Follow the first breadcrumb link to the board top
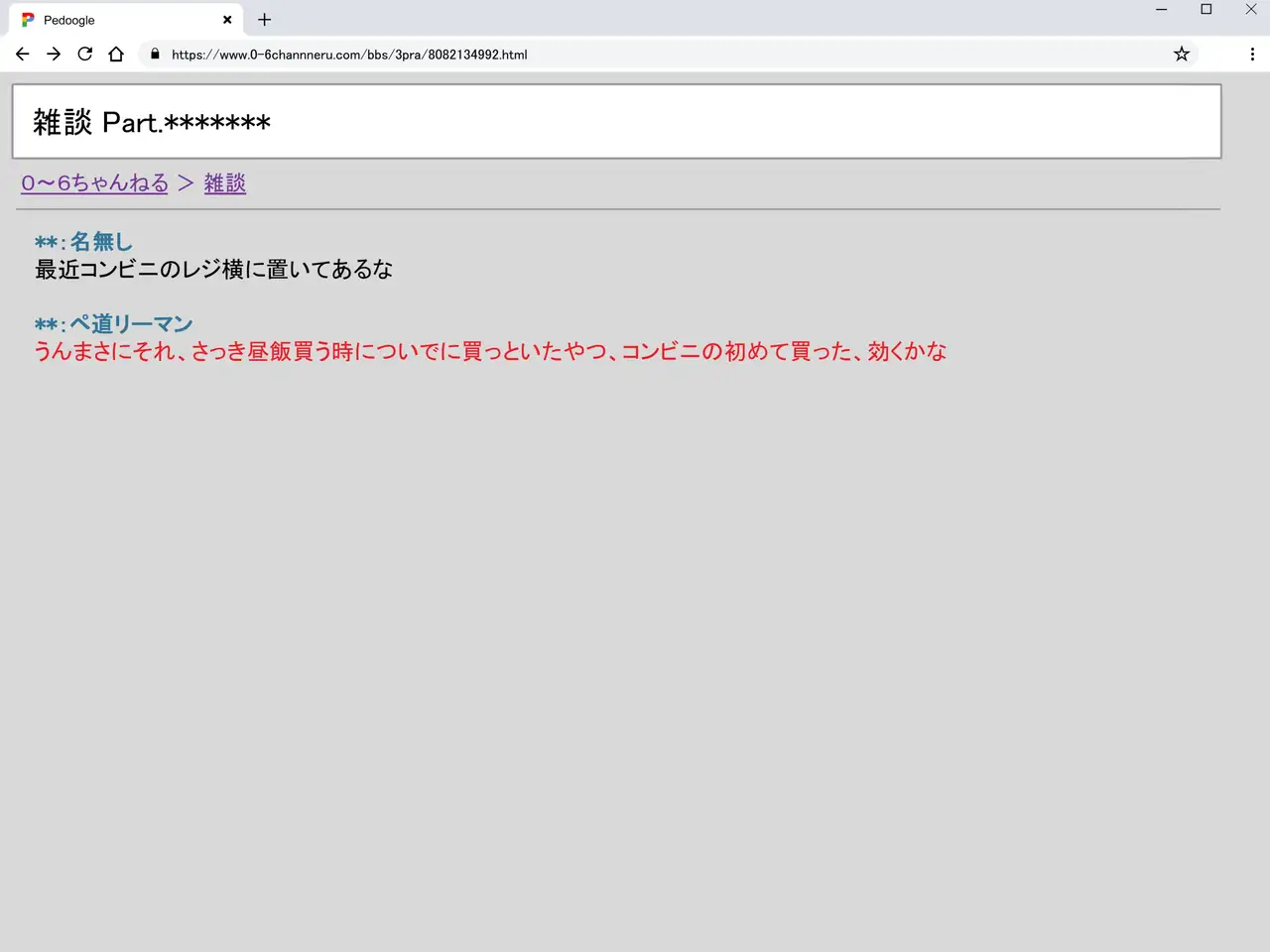This screenshot has width=1270, height=952. [x=94, y=183]
